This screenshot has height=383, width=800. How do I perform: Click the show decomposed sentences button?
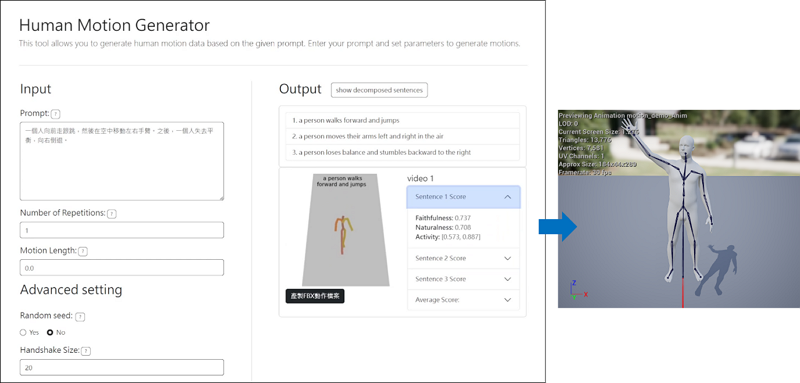point(379,90)
